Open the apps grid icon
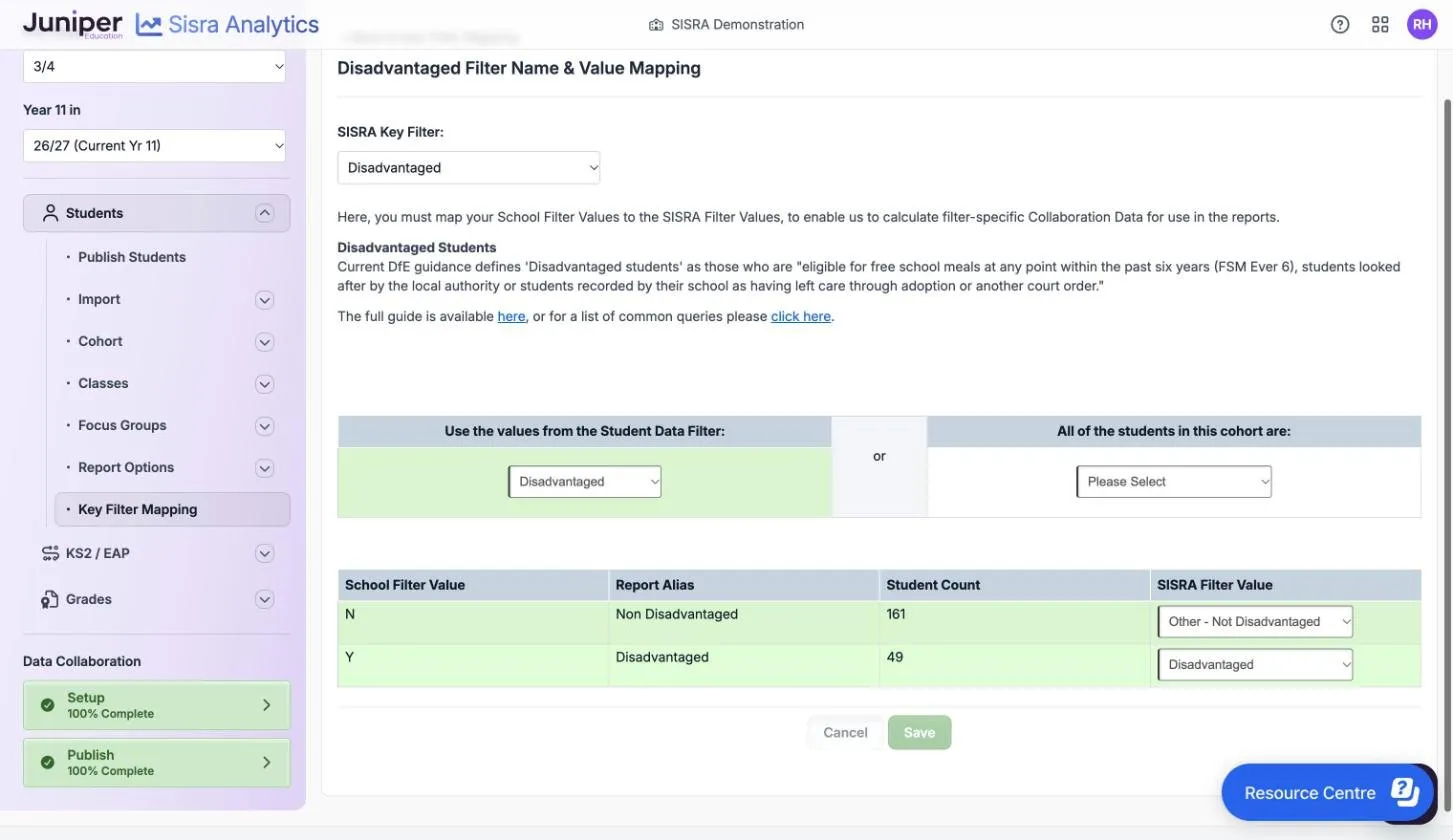Viewport: 1453px width, 840px height. pos(1380,25)
